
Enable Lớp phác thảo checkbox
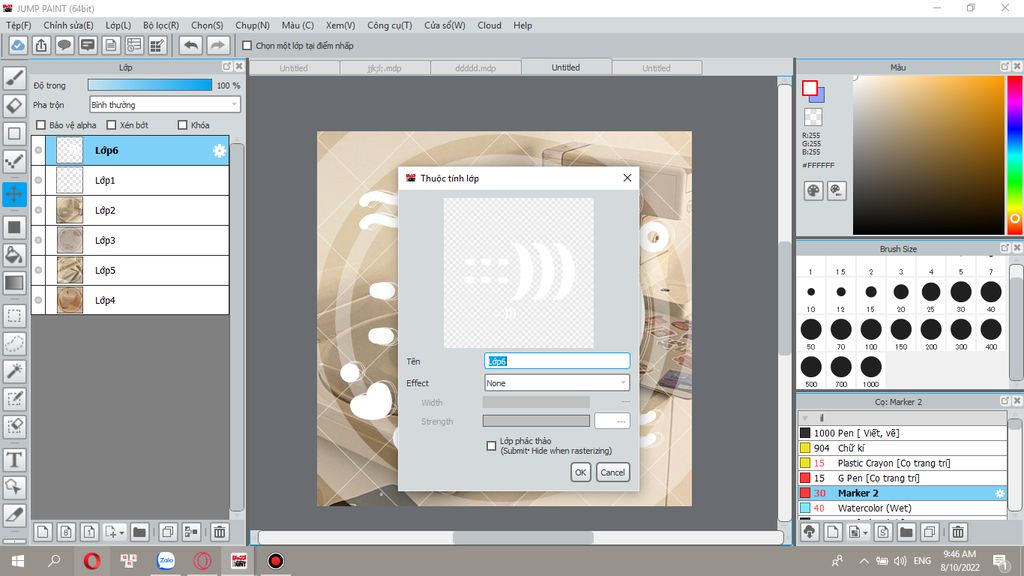pos(491,446)
